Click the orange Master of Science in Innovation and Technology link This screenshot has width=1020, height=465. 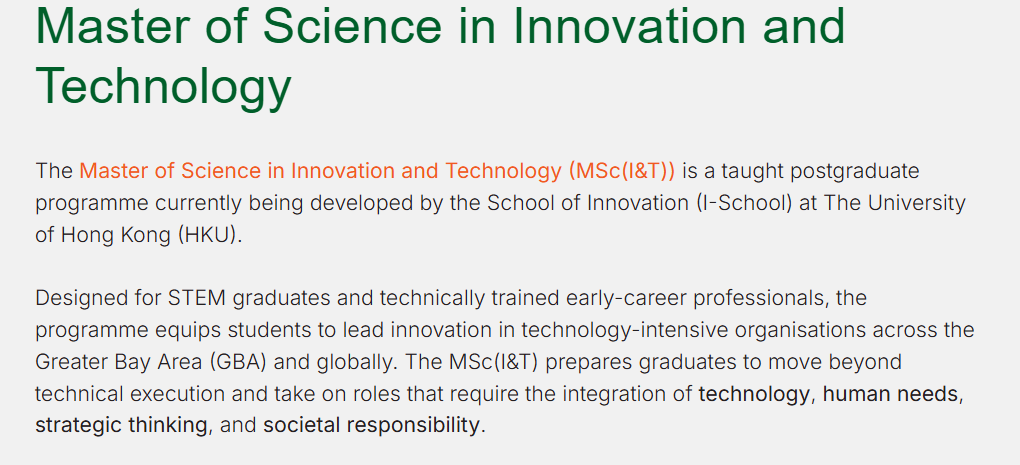(377, 171)
